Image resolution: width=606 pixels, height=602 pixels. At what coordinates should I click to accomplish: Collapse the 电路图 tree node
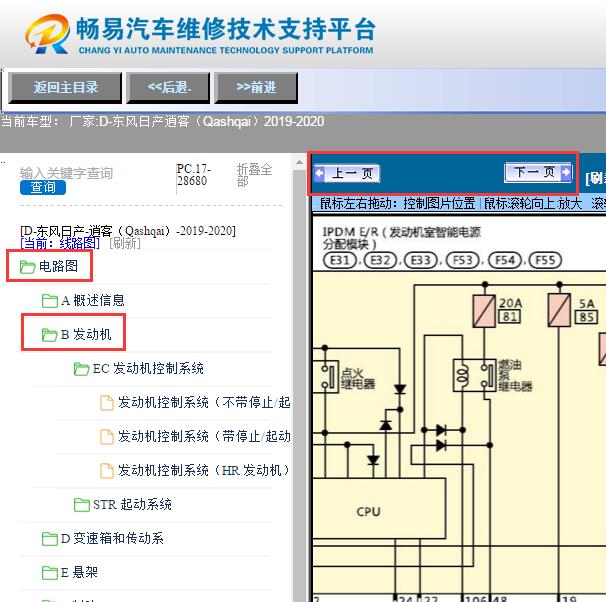[x=58, y=266]
